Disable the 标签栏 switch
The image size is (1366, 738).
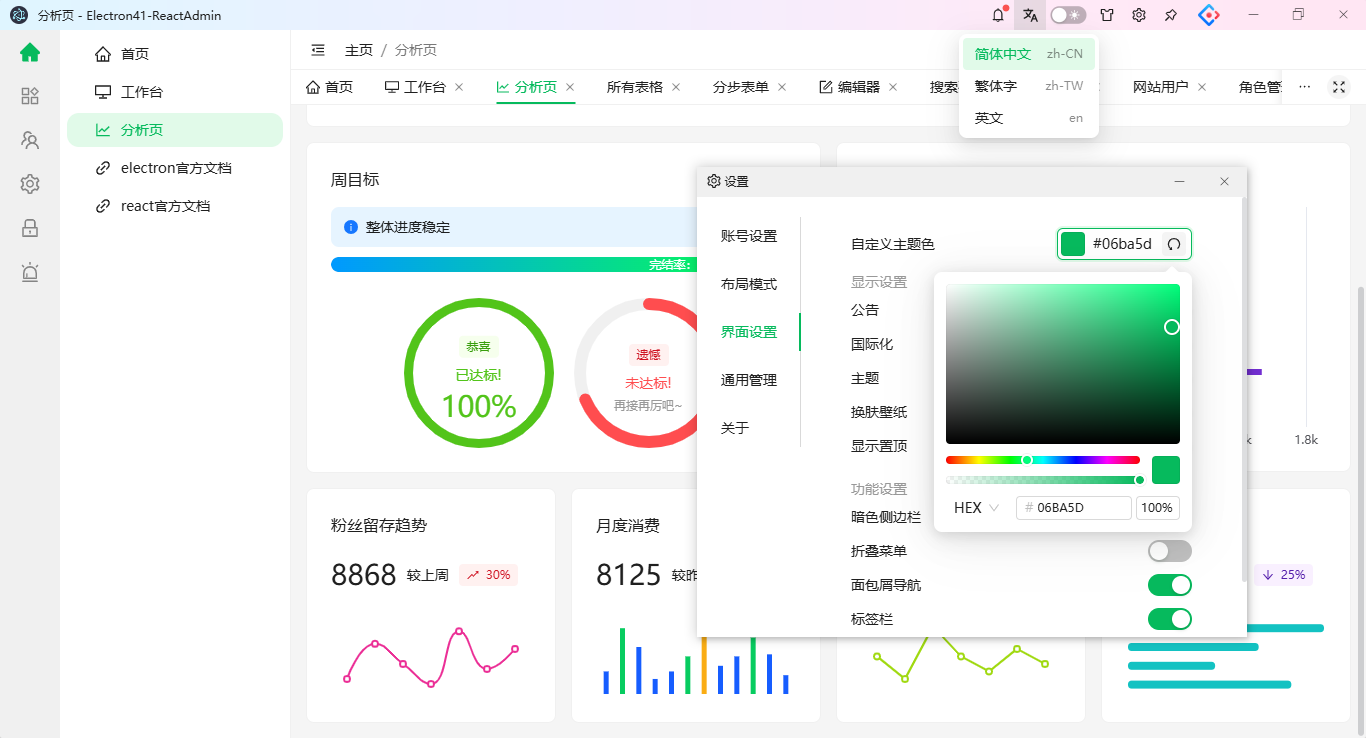(x=1170, y=619)
